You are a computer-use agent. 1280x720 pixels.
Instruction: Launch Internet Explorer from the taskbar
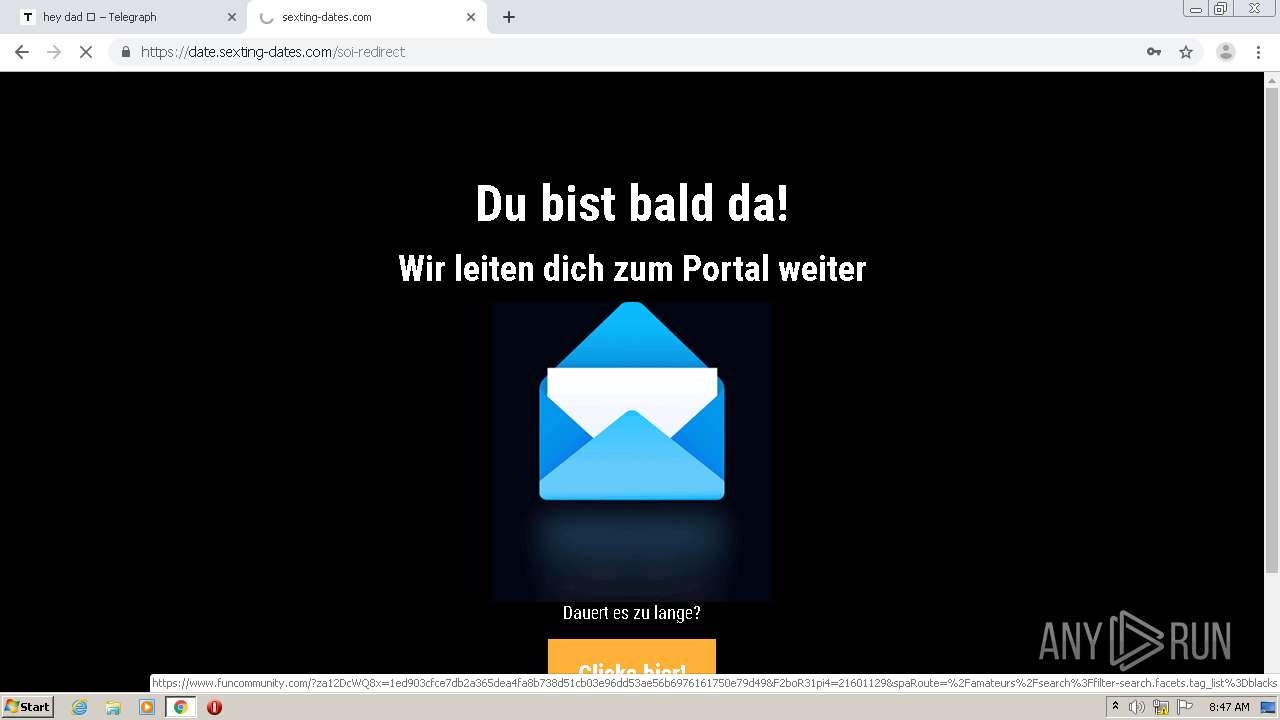pos(80,707)
